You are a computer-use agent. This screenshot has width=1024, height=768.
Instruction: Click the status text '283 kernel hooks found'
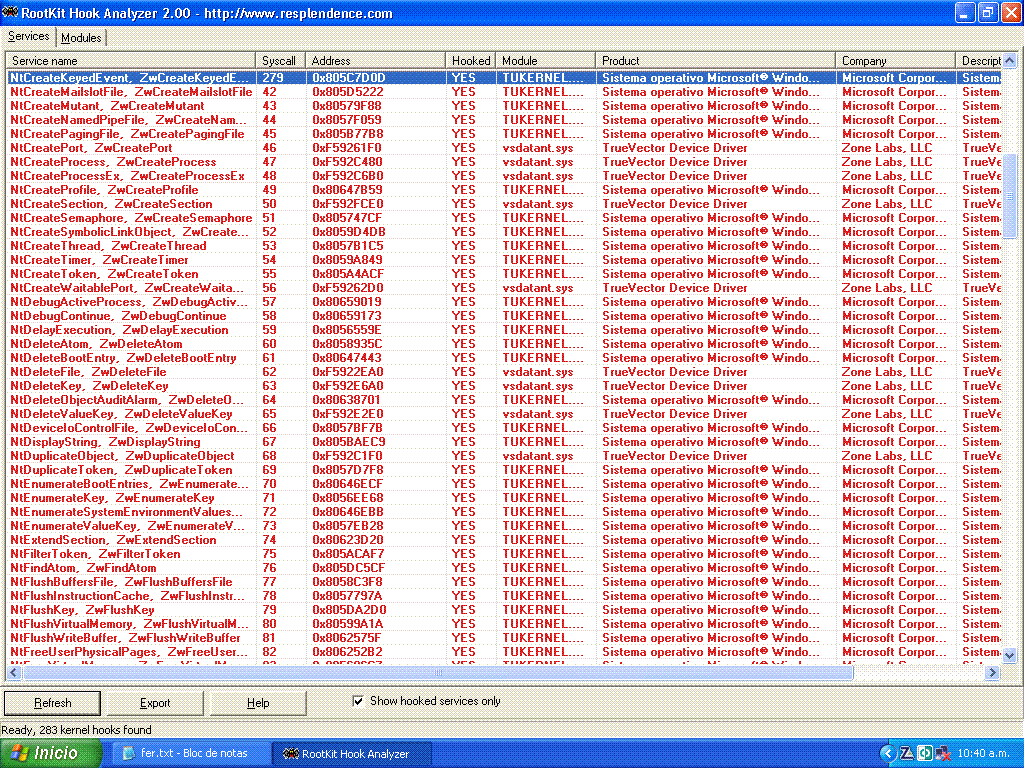point(95,730)
